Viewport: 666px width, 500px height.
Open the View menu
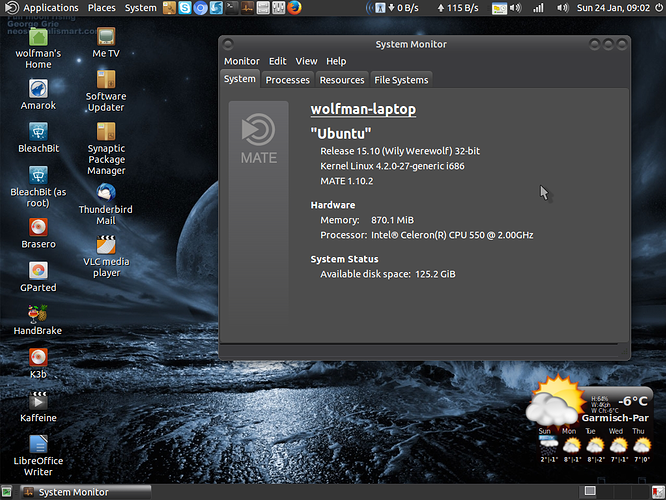click(x=306, y=61)
